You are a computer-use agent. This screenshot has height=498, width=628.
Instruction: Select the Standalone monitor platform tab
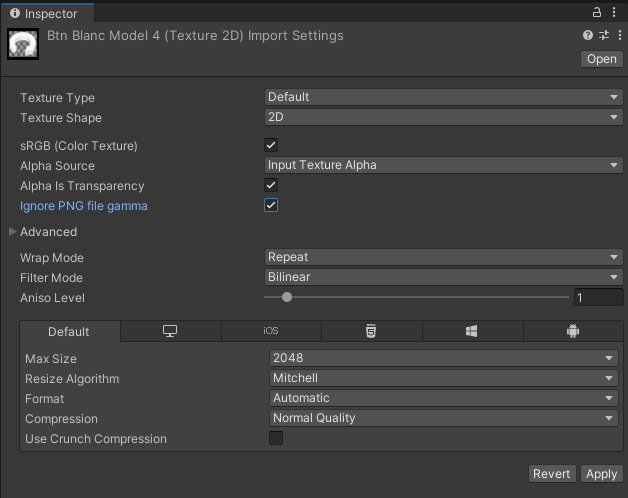pos(170,331)
